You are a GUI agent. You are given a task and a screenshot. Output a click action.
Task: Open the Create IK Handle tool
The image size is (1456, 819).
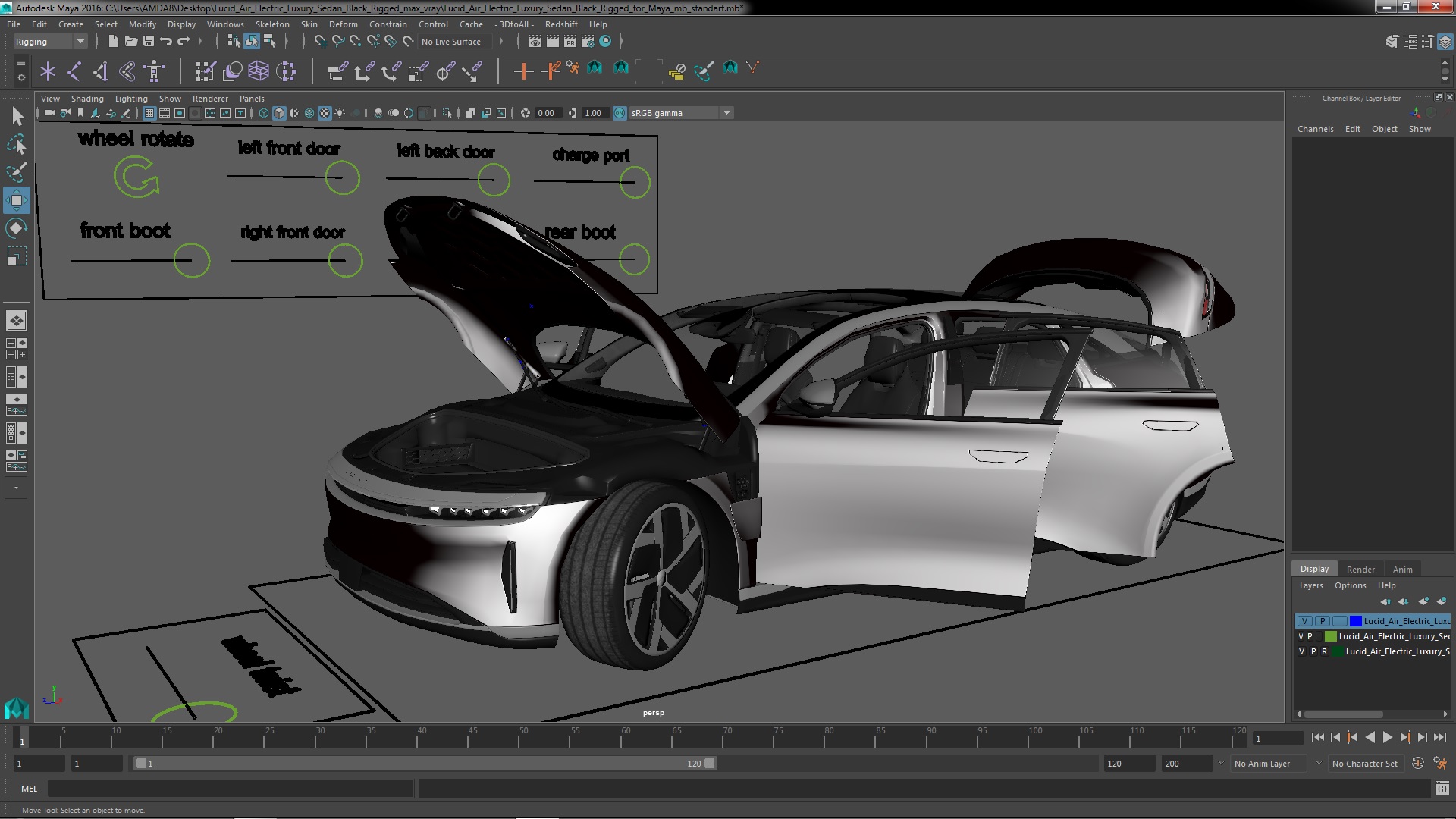101,71
